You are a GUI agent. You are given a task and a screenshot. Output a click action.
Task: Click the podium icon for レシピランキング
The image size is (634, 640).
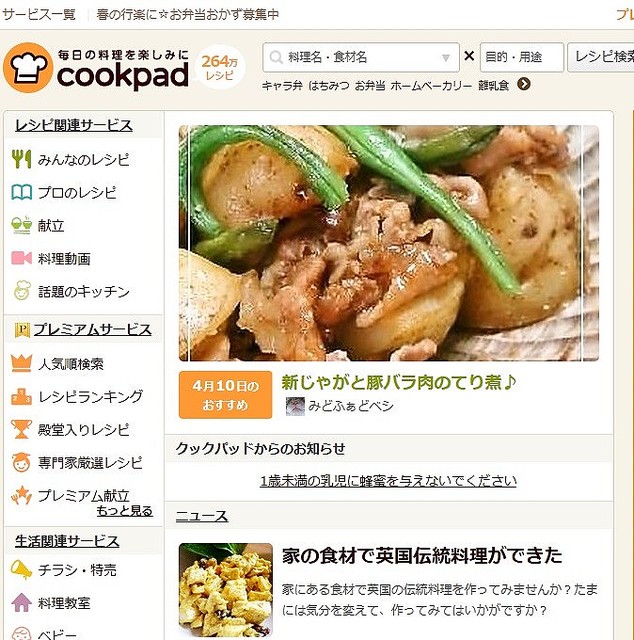21,397
